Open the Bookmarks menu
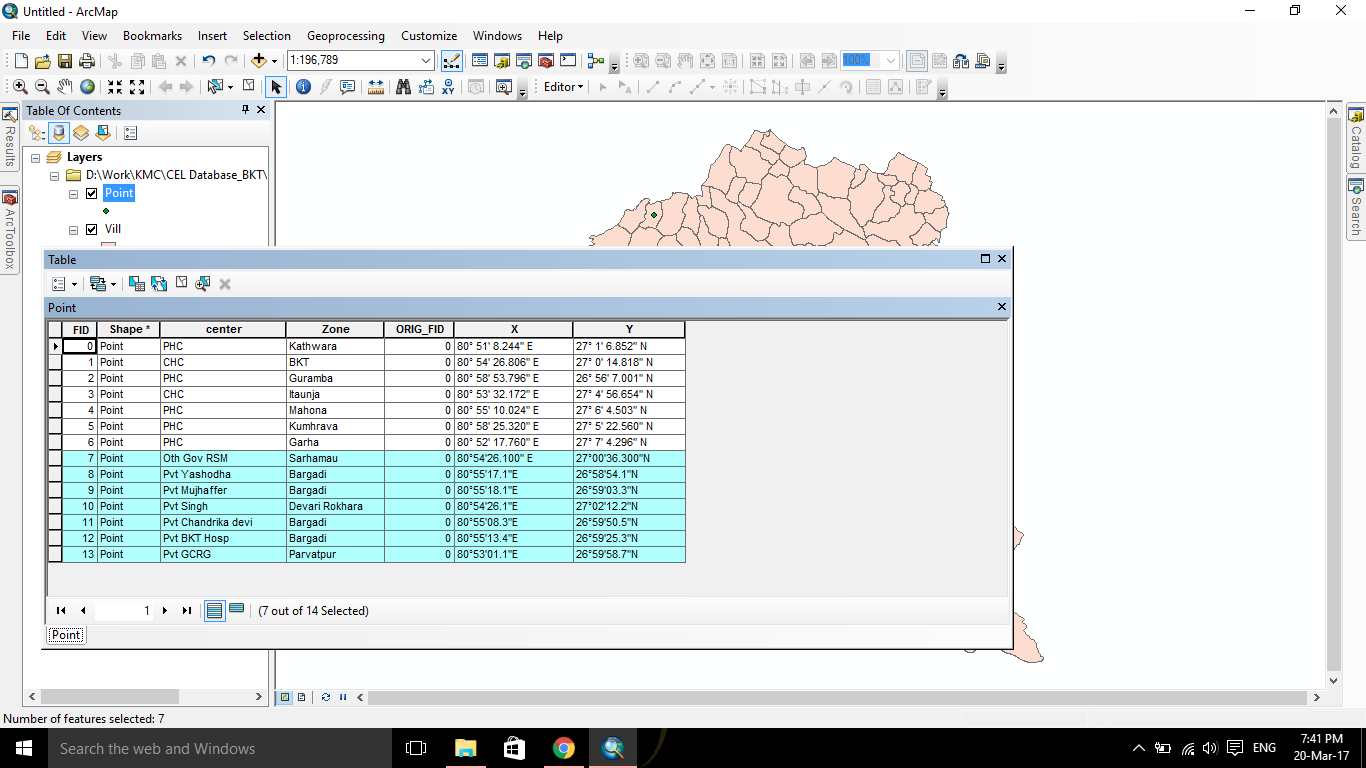The width and height of the screenshot is (1366, 768). pos(152,36)
